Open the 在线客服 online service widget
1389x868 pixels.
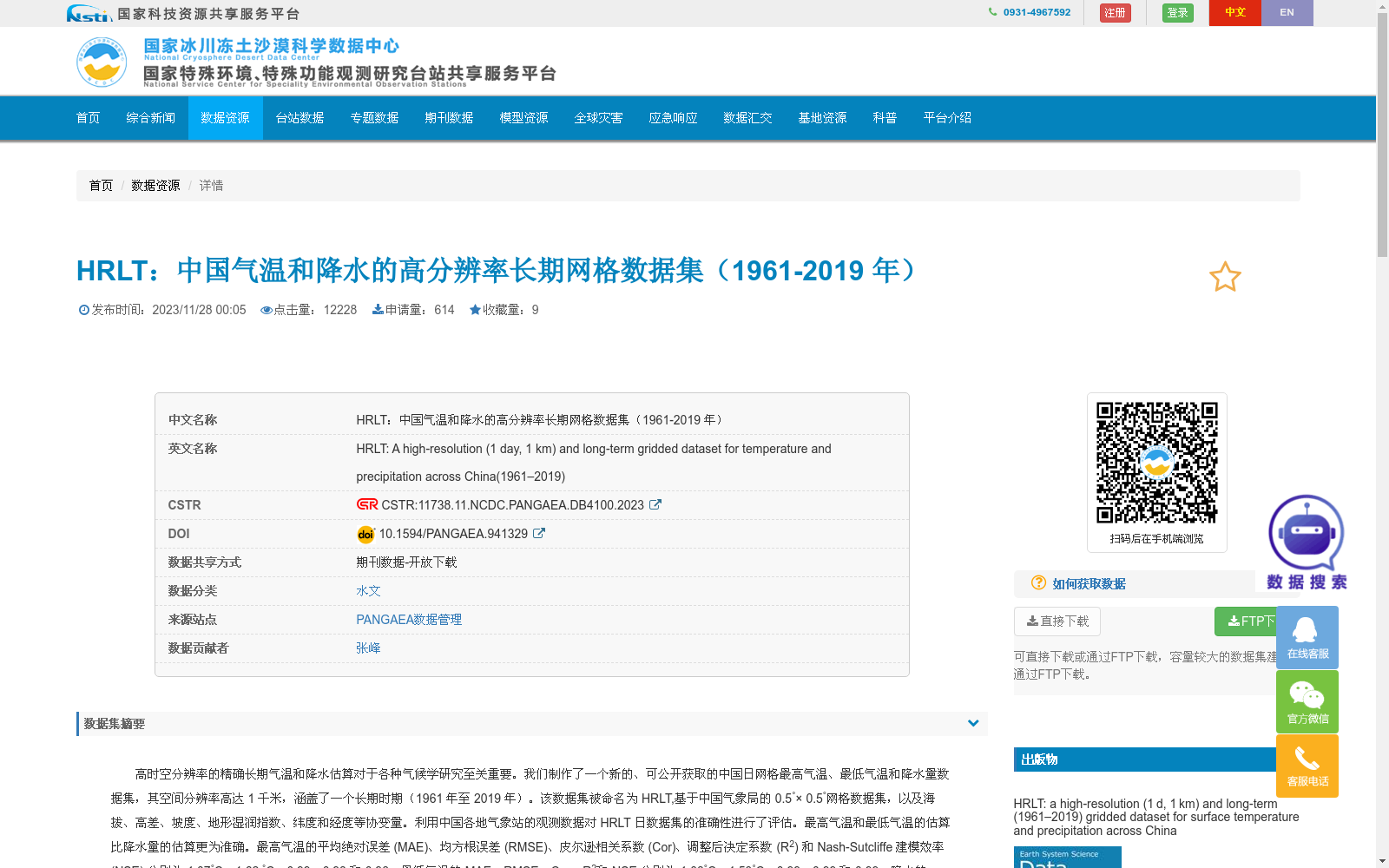point(1307,637)
